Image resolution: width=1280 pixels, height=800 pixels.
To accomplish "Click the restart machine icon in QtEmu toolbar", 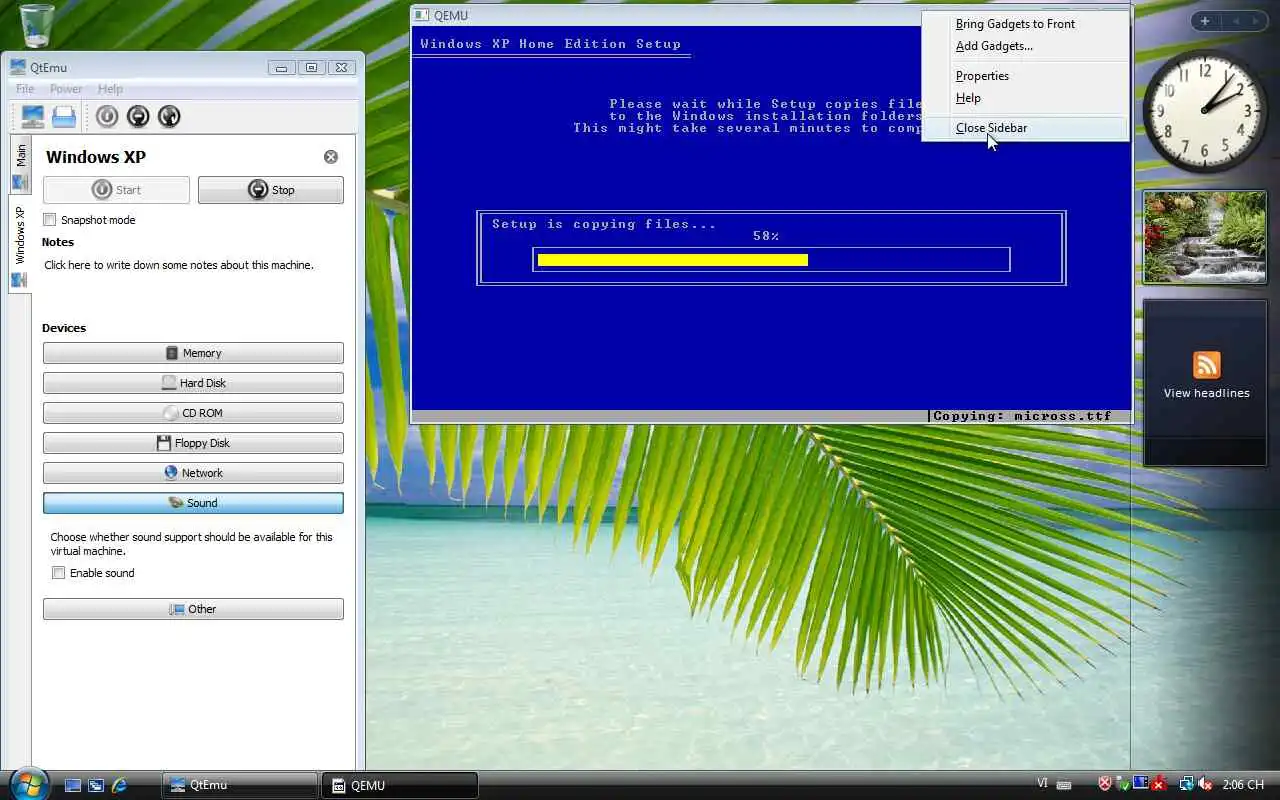I will tap(169, 116).
